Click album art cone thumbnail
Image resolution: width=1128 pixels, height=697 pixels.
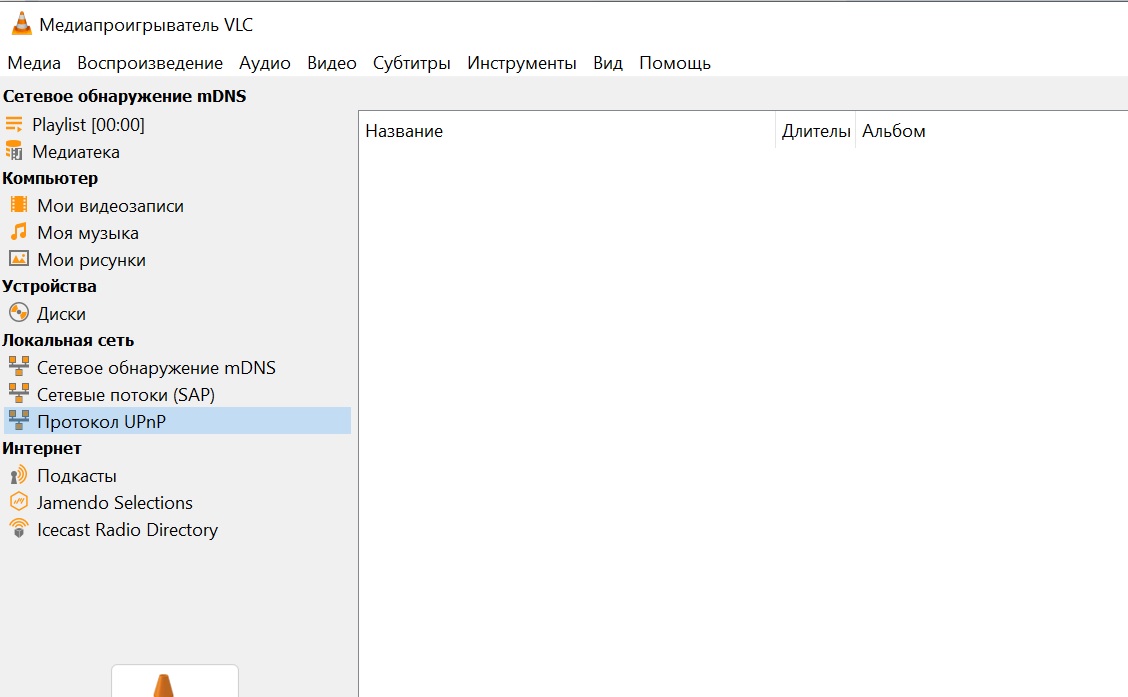pos(175,681)
